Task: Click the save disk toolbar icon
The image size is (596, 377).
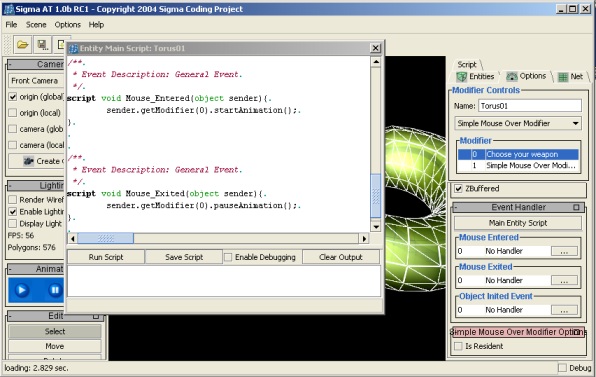Action: click(x=43, y=45)
